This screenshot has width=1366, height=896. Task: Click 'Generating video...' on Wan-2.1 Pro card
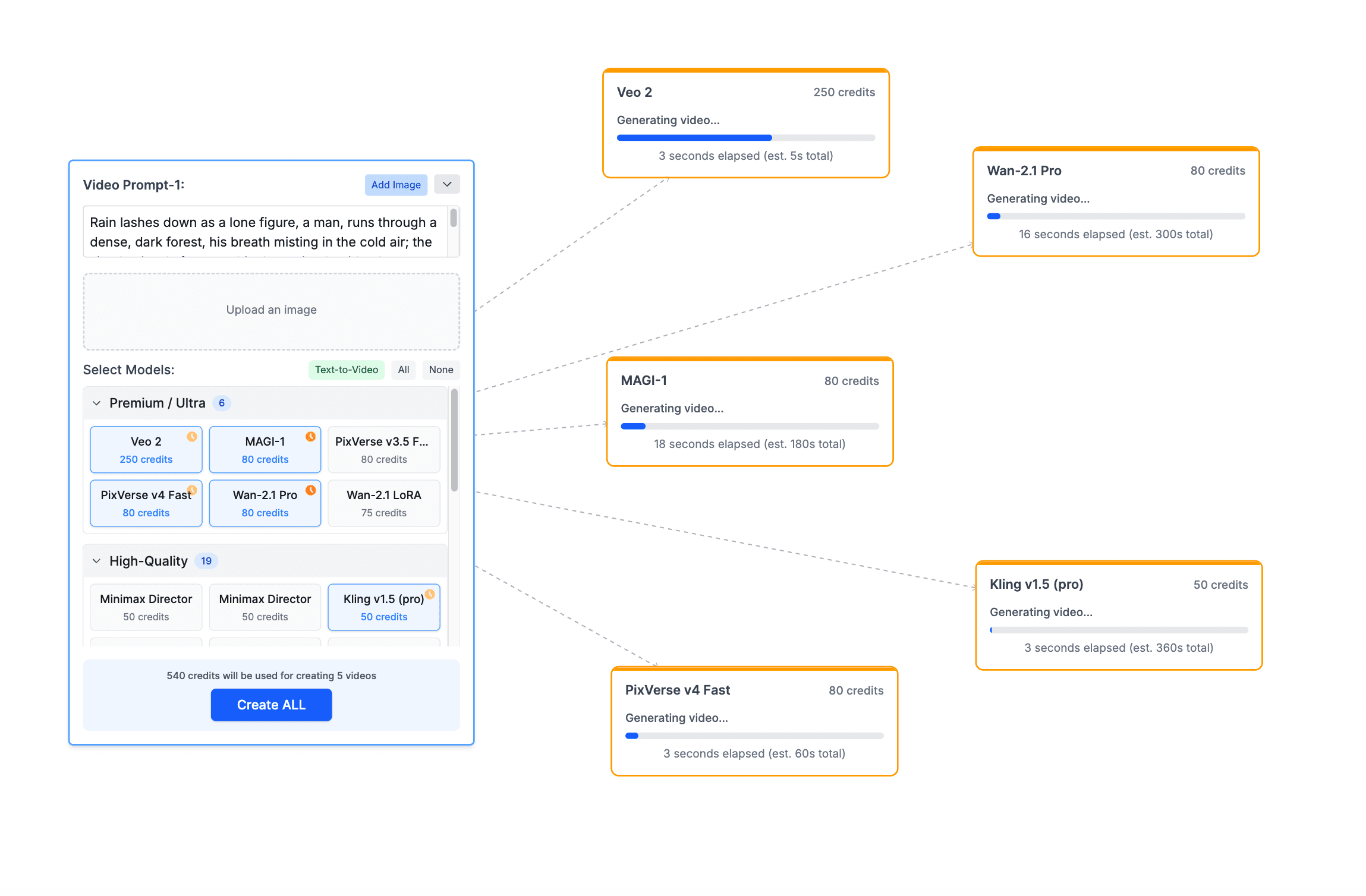1038,198
